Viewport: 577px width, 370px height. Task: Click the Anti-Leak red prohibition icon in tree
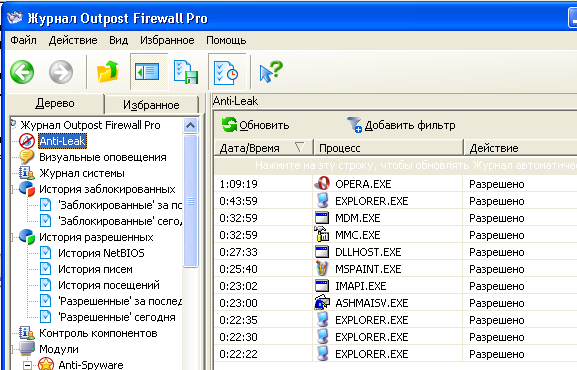[27, 141]
